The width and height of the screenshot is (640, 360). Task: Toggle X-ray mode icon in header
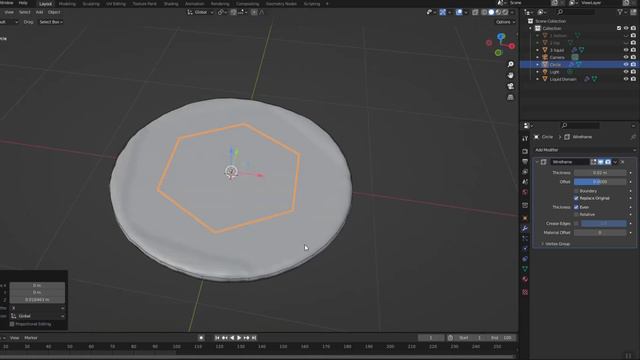point(475,12)
